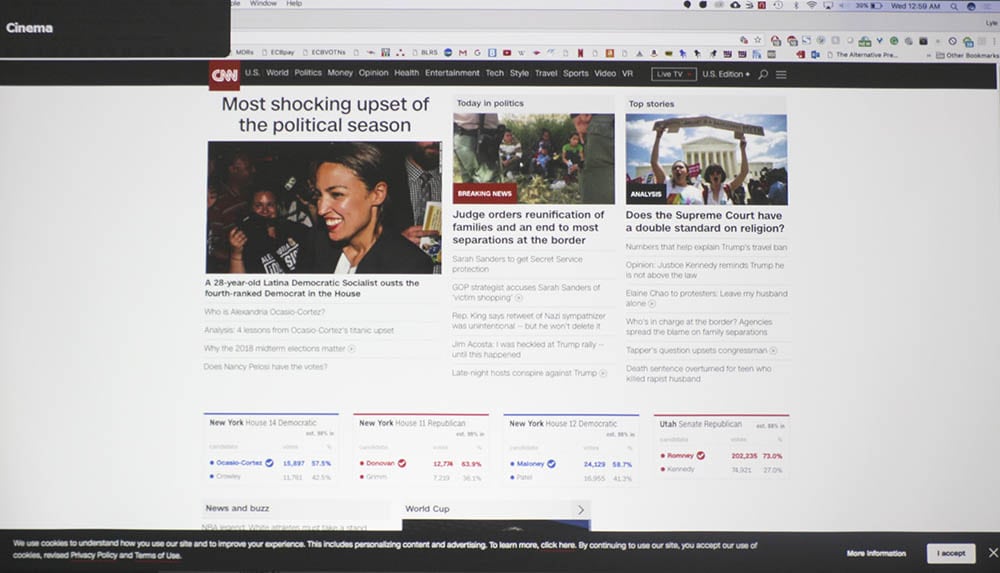This screenshot has height=573, width=1000.
Task: Open 'Does Nancy Pelosi have the votes?' link
Action: pyautogui.click(x=265, y=367)
